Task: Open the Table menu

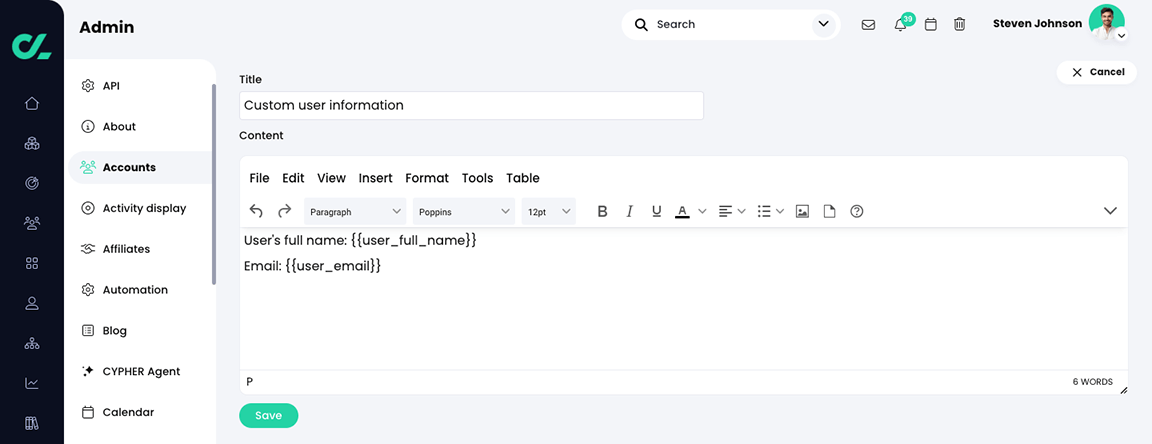Action: click(x=523, y=178)
